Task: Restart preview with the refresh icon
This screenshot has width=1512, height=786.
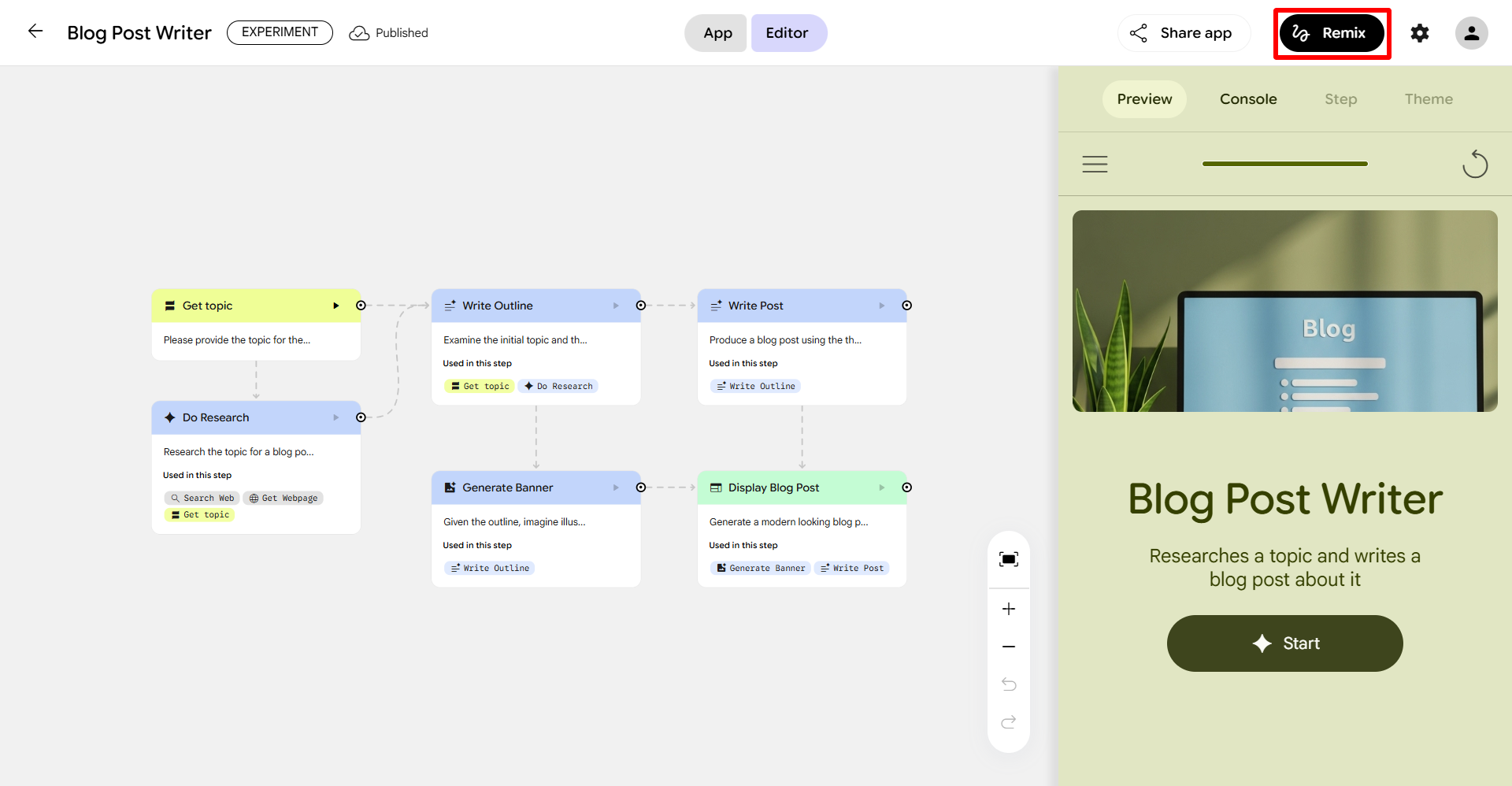Action: (x=1474, y=164)
